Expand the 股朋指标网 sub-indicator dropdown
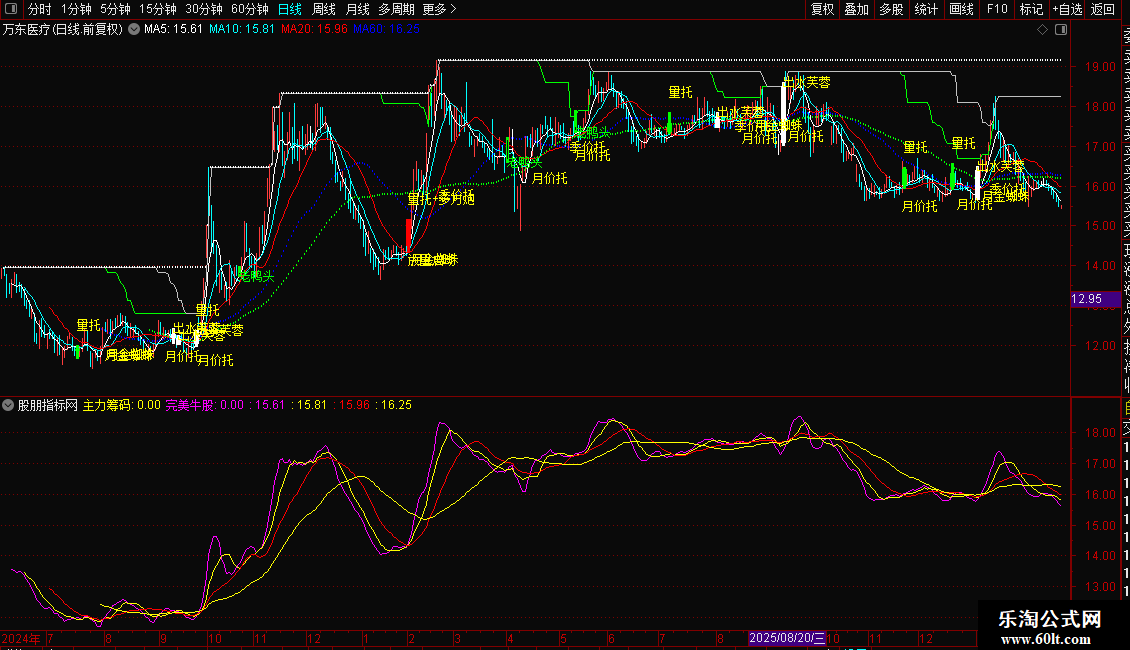The width and height of the screenshot is (1130, 650). pos(9,405)
